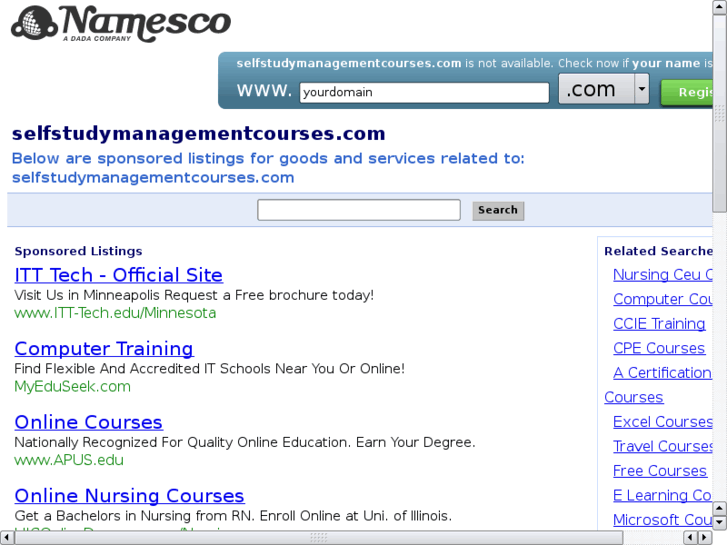Click the green Register button

pyautogui.click(x=687, y=92)
